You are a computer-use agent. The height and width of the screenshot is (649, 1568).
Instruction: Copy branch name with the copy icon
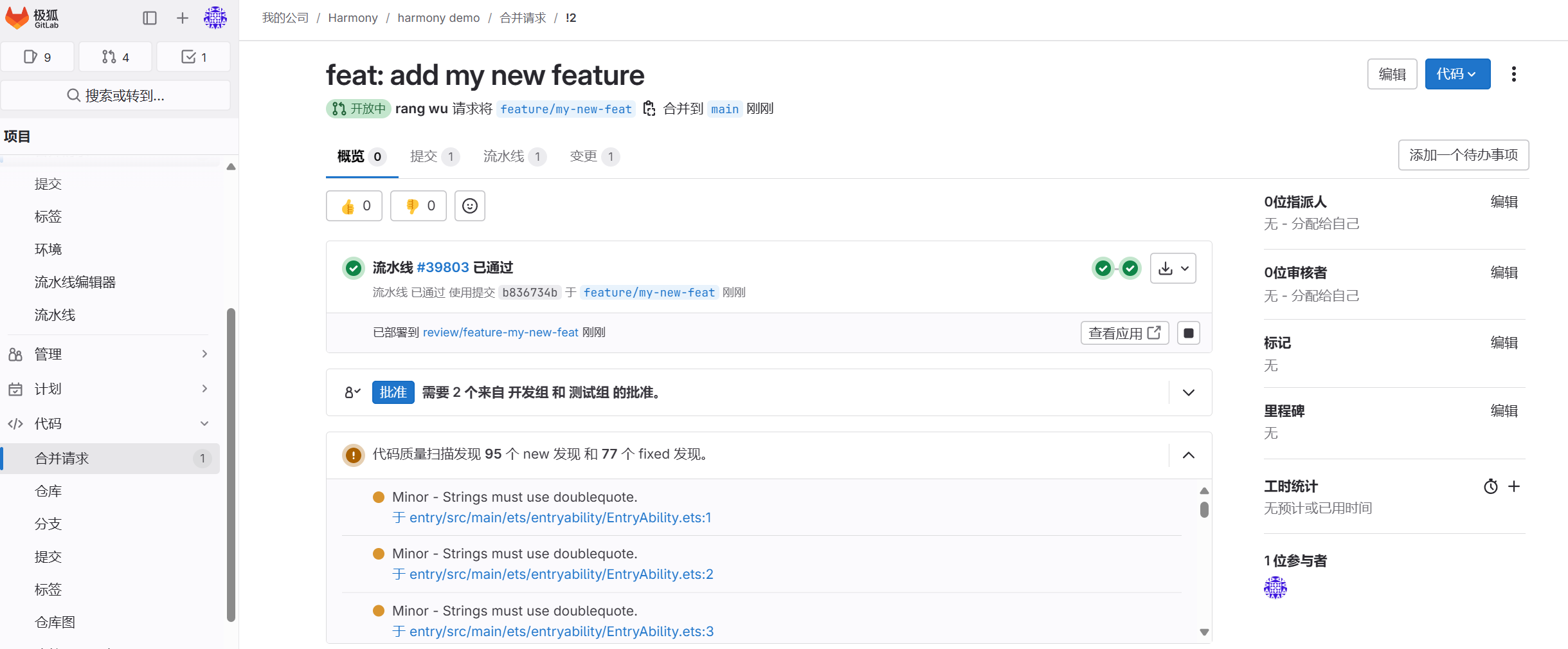coord(649,109)
